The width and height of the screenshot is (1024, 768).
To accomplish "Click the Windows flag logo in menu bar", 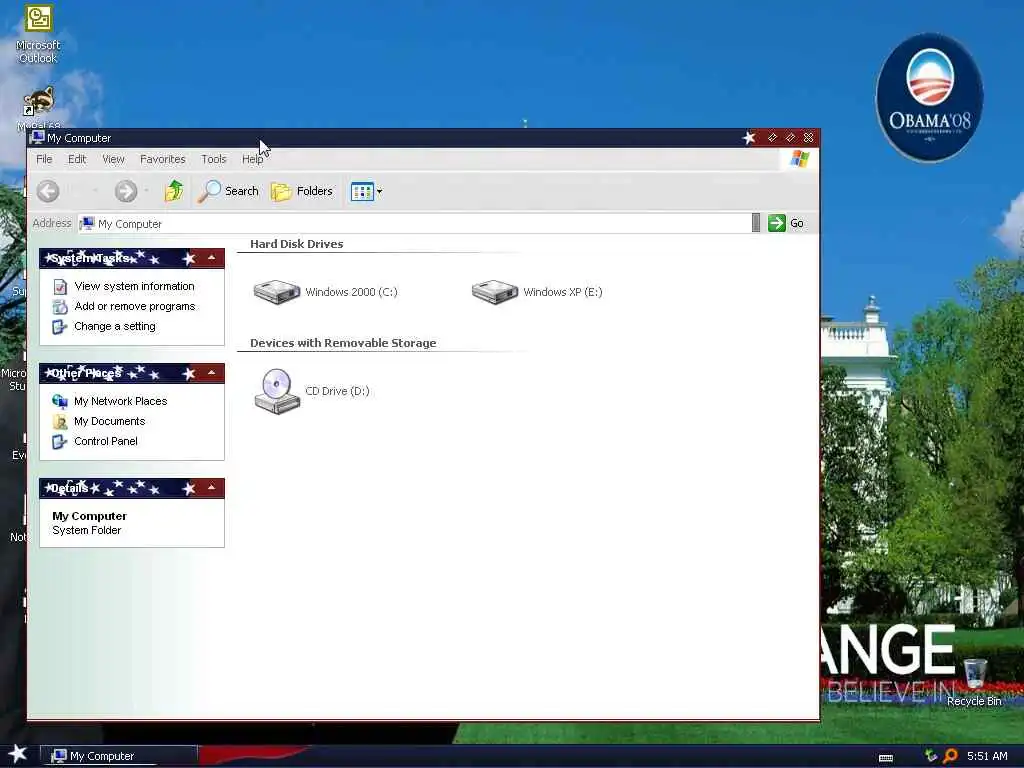I will 799,159.
